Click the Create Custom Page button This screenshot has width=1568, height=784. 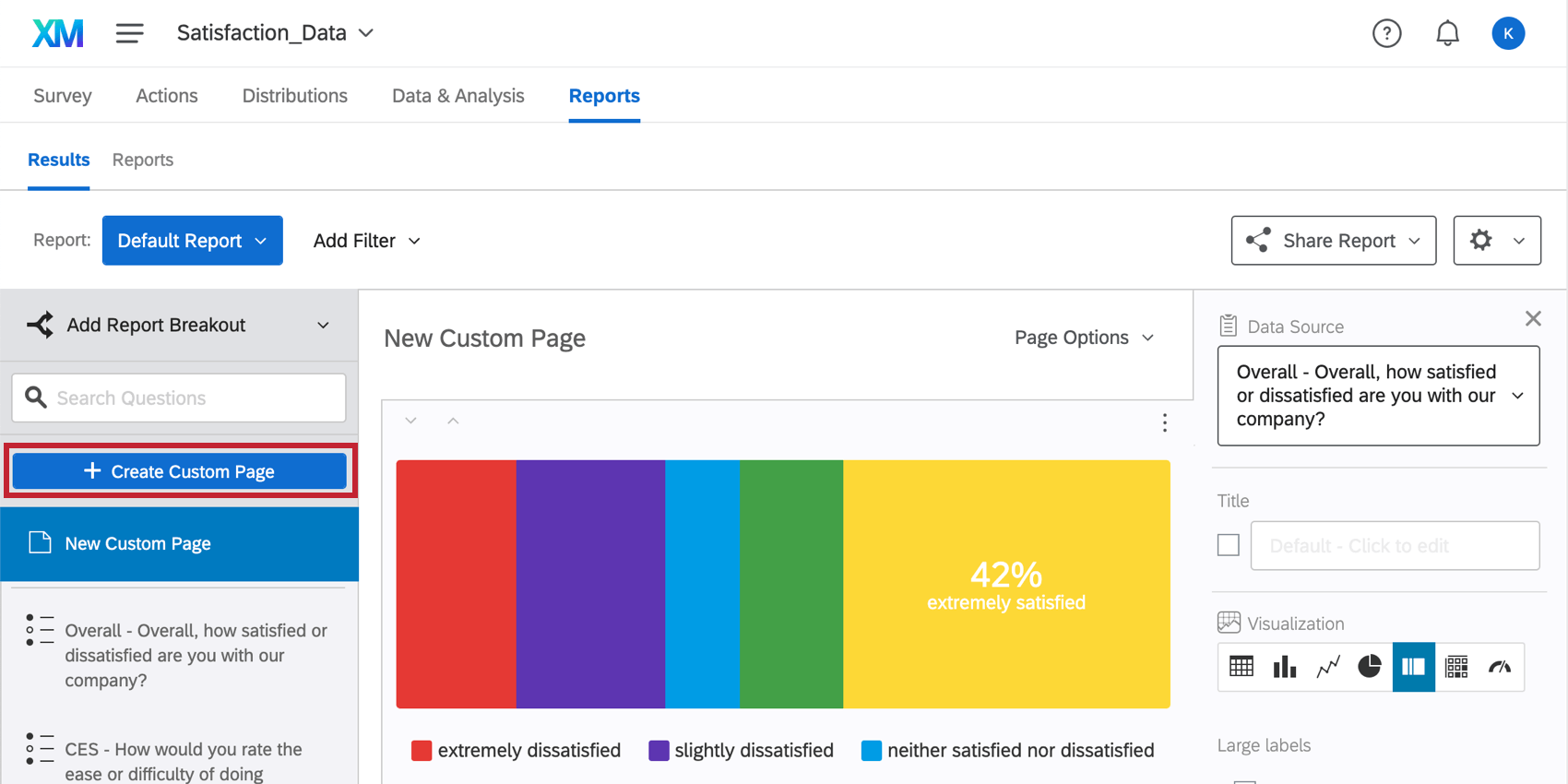coord(180,471)
